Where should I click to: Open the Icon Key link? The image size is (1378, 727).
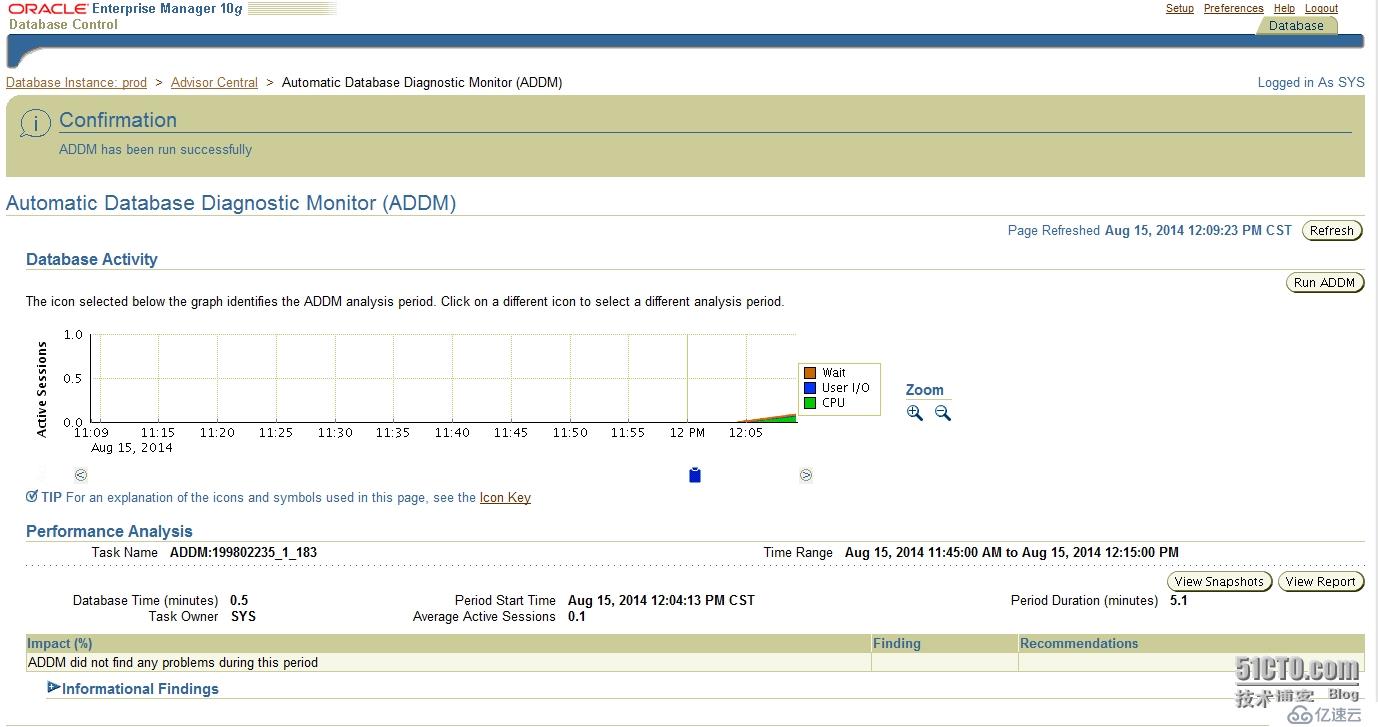click(x=505, y=497)
